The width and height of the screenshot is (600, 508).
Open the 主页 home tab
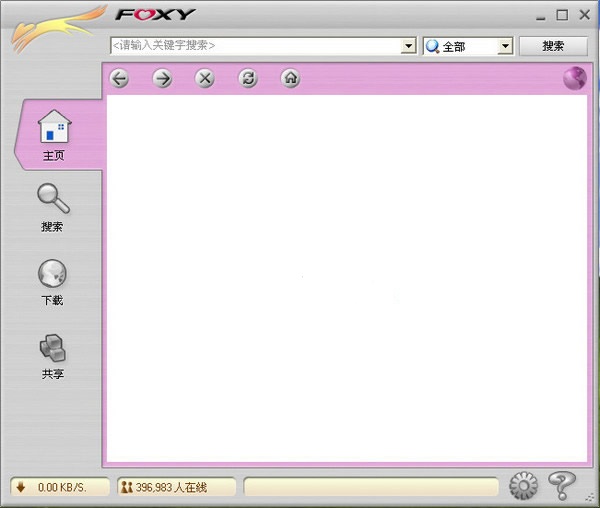54,137
